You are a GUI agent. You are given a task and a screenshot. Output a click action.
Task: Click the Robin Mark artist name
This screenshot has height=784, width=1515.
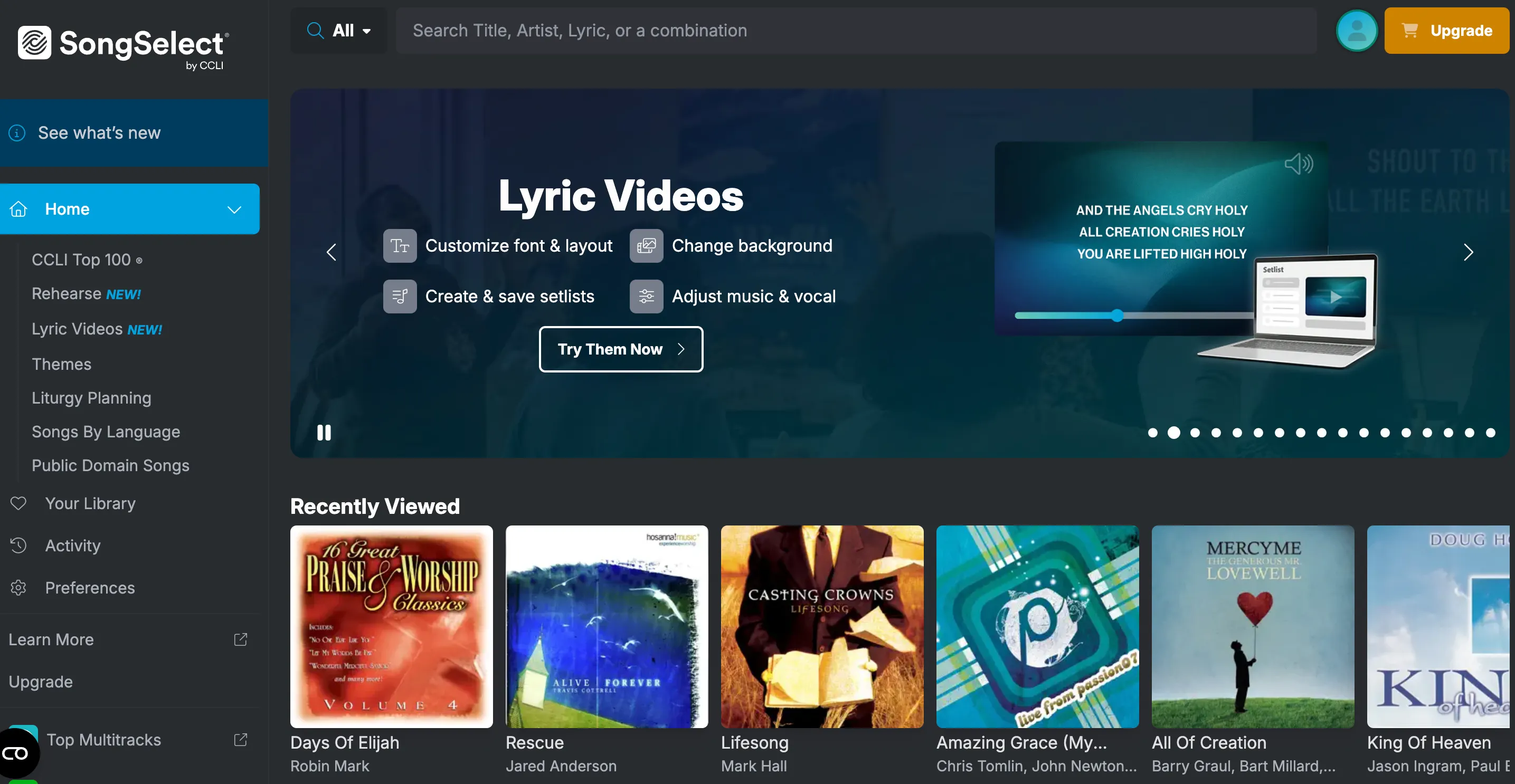(330, 766)
